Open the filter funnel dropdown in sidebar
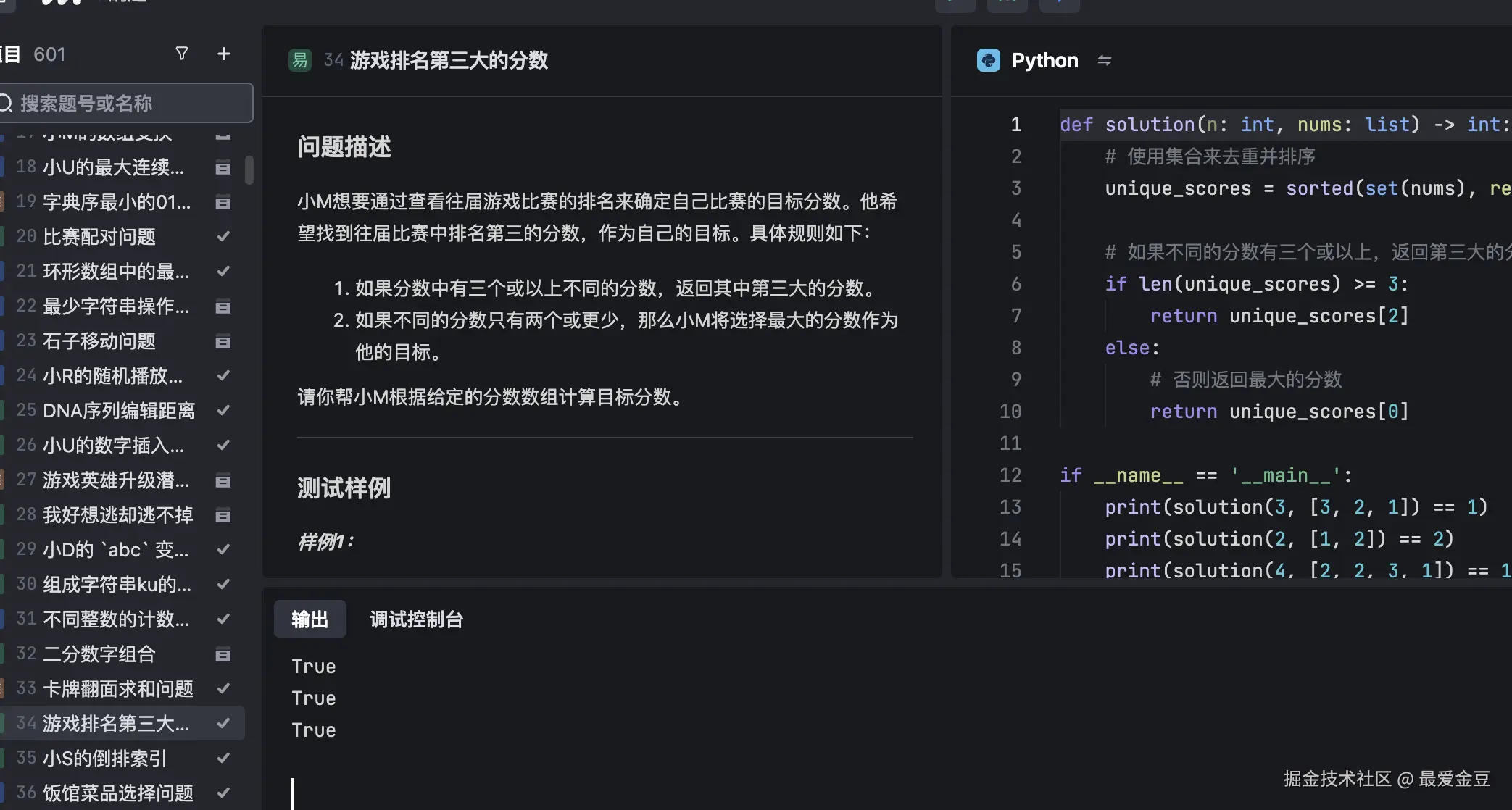This screenshot has width=1512, height=810. tap(181, 54)
